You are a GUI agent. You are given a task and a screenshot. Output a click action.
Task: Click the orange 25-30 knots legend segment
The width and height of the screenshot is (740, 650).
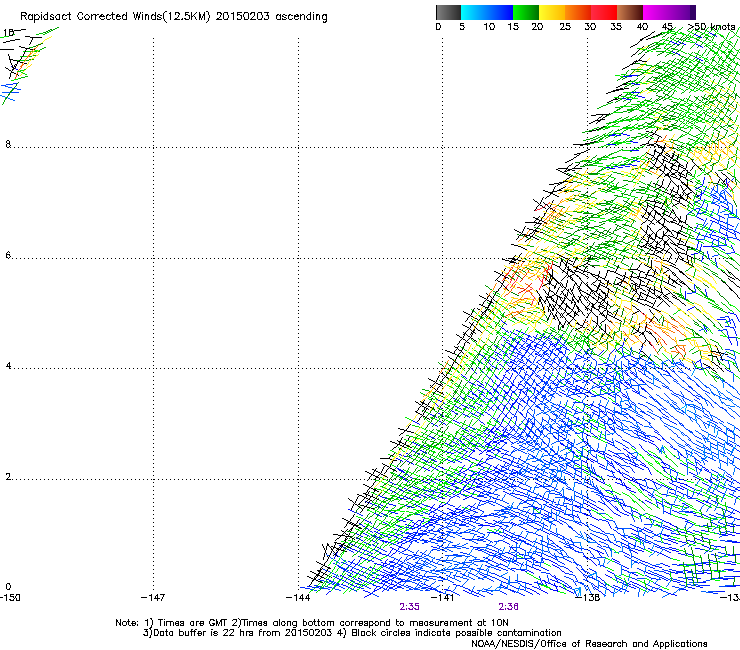tap(578, 12)
